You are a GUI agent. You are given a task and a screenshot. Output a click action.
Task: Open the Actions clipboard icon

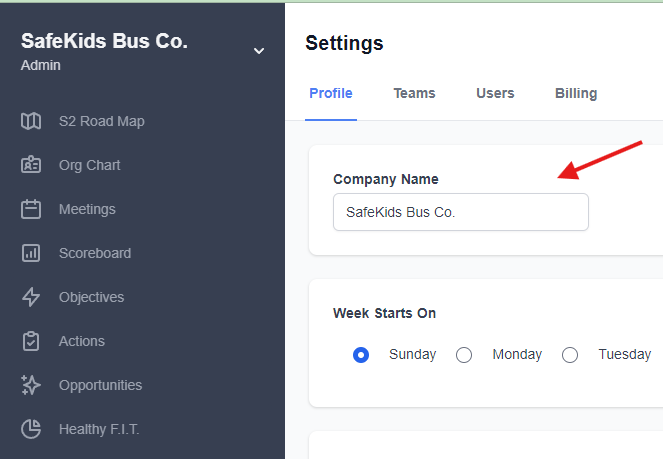[31, 341]
